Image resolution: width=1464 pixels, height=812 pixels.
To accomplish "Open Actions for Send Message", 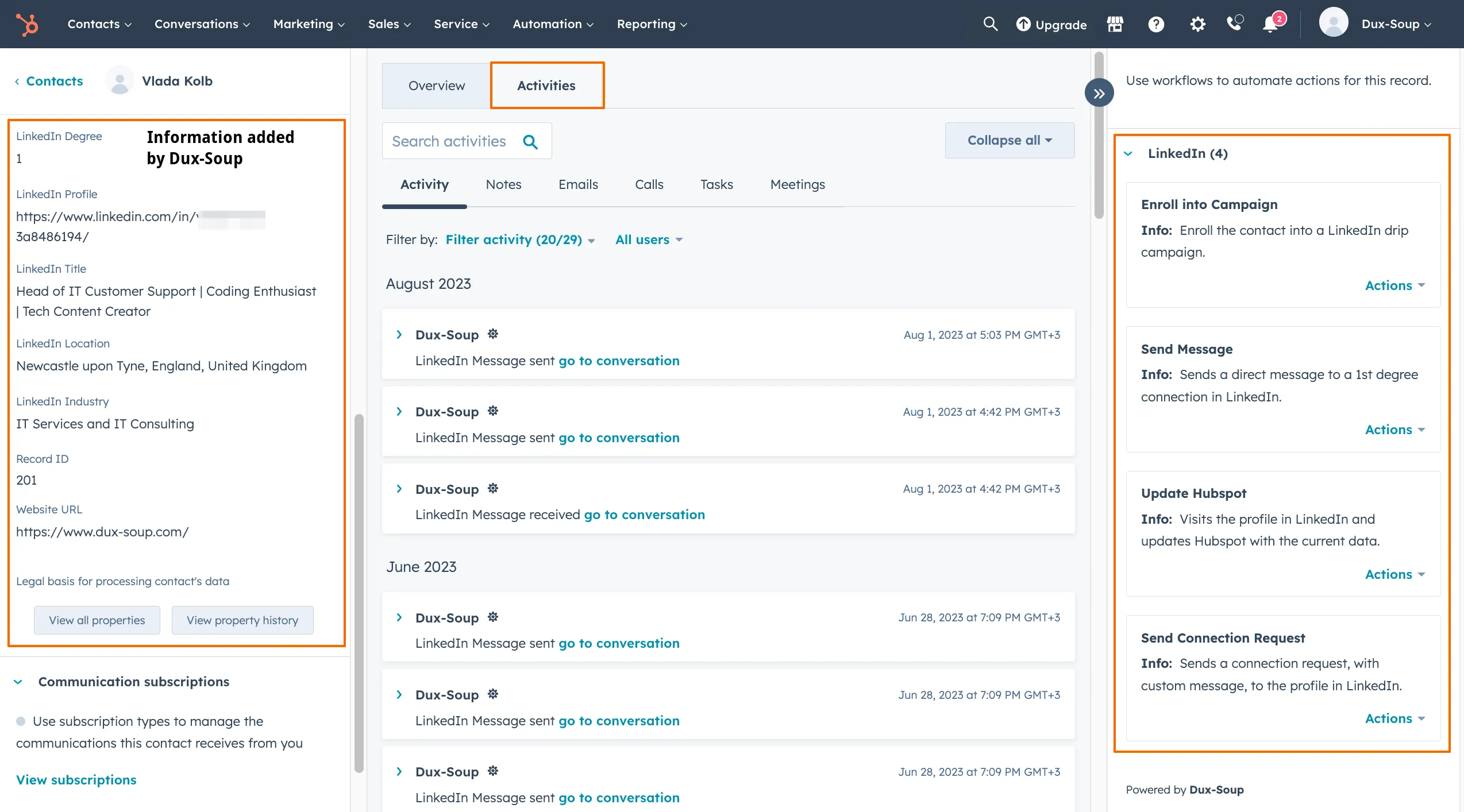I will tap(1394, 430).
